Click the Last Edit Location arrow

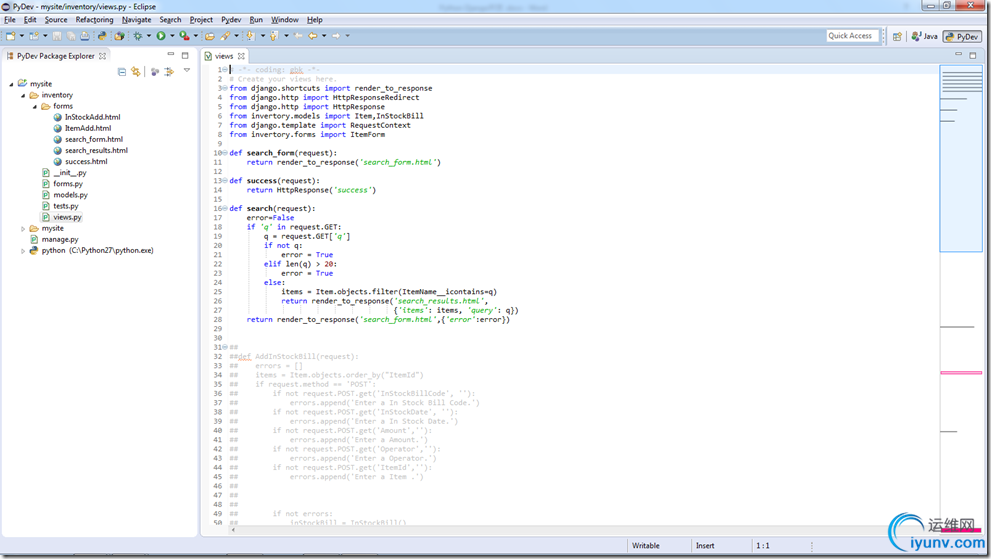click(x=298, y=36)
